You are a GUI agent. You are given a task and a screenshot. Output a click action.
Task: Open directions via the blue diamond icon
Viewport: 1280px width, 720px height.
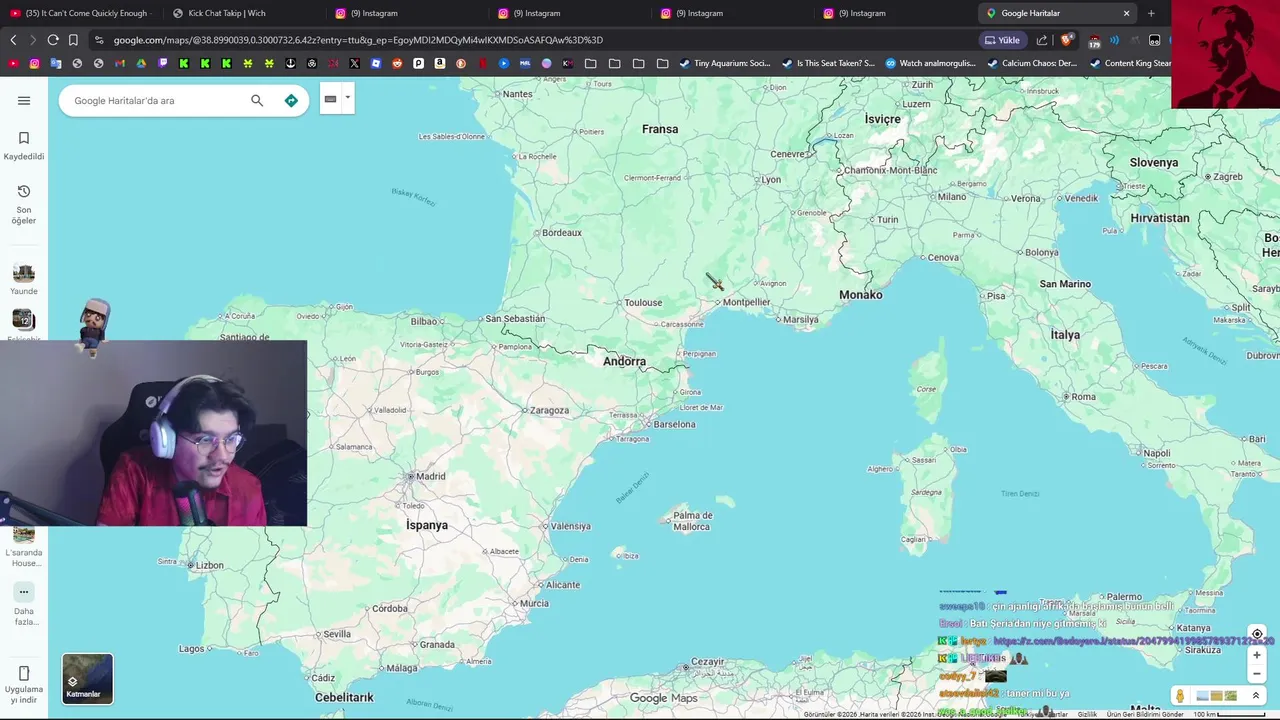[291, 100]
